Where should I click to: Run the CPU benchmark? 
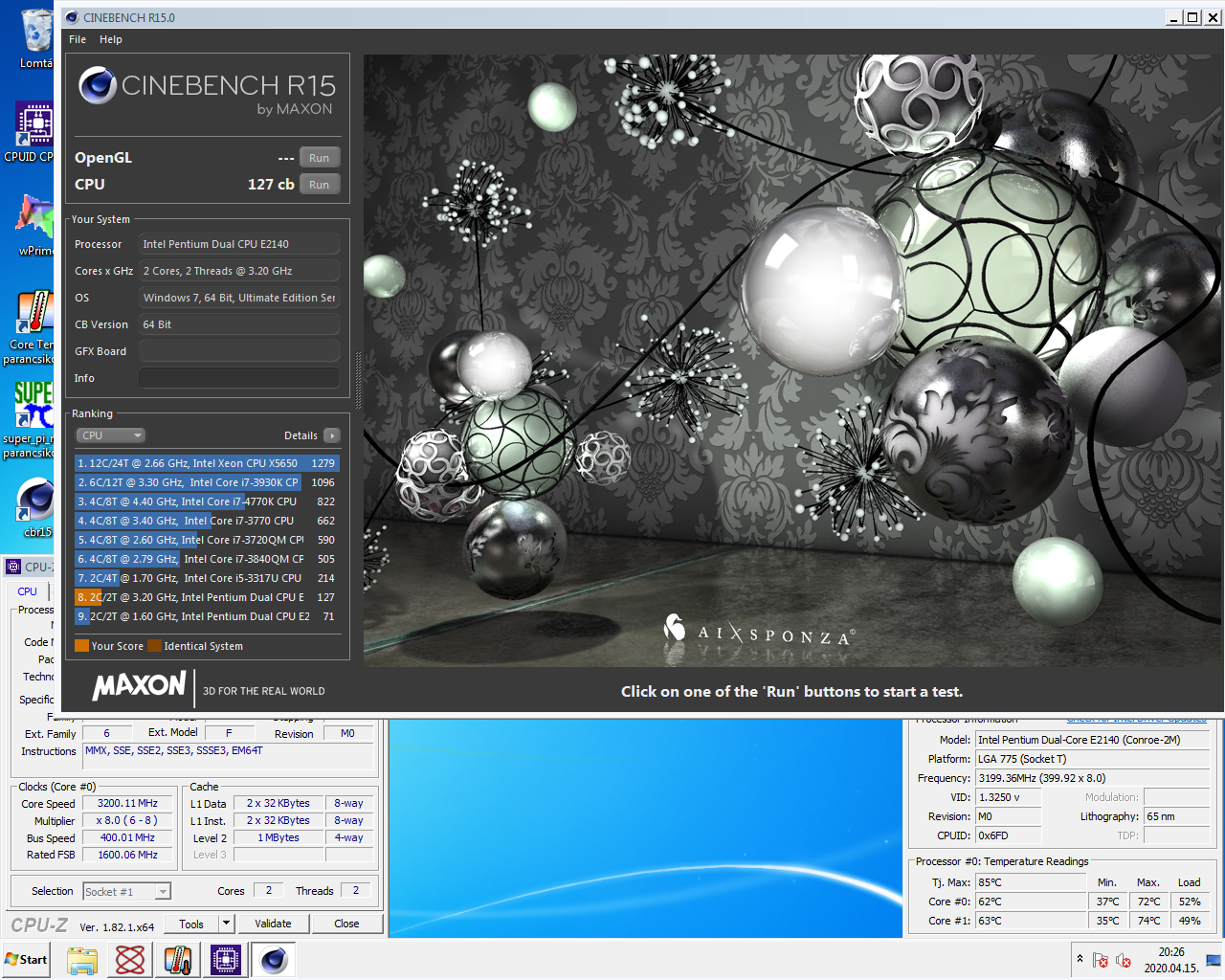[x=320, y=185]
